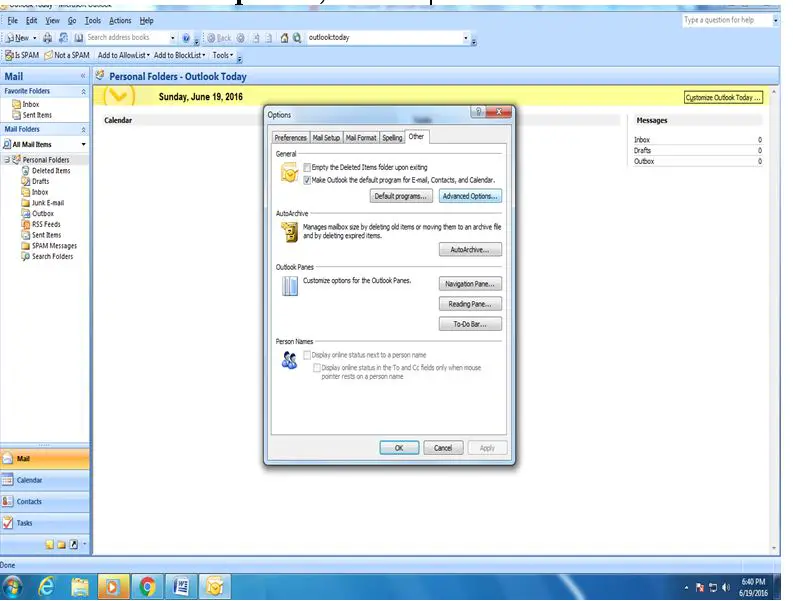Open Microsoft Word from the taskbar
Image resolution: width=793 pixels, height=601 pixels.
[x=181, y=587]
